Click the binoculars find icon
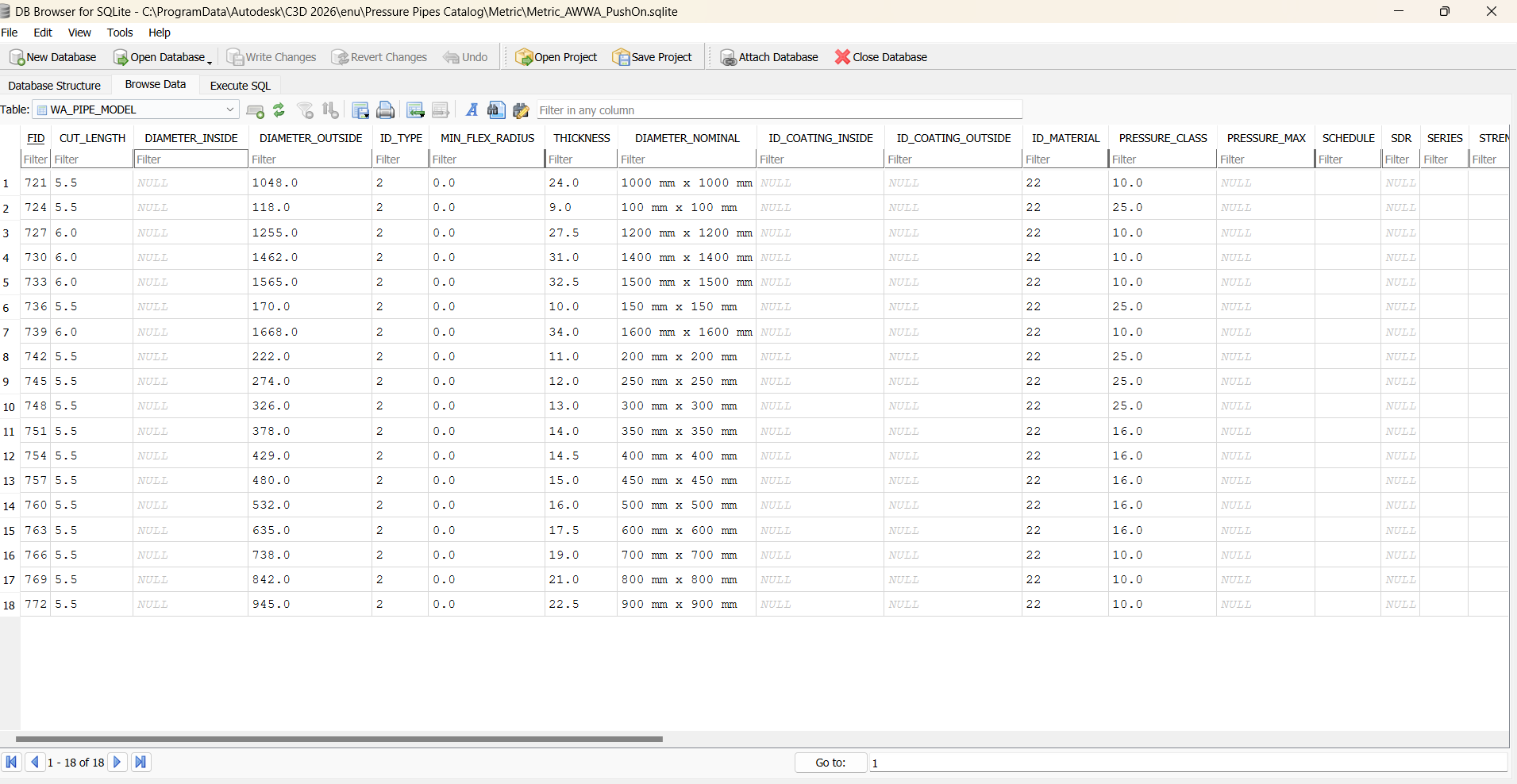This screenshot has width=1517, height=784. (x=496, y=110)
